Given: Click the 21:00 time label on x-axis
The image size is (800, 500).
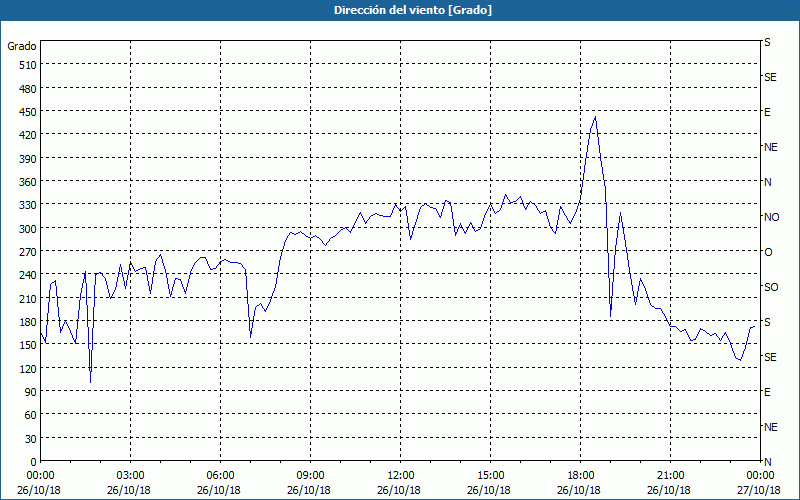Looking at the screenshot, I should click(x=670, y=476).
